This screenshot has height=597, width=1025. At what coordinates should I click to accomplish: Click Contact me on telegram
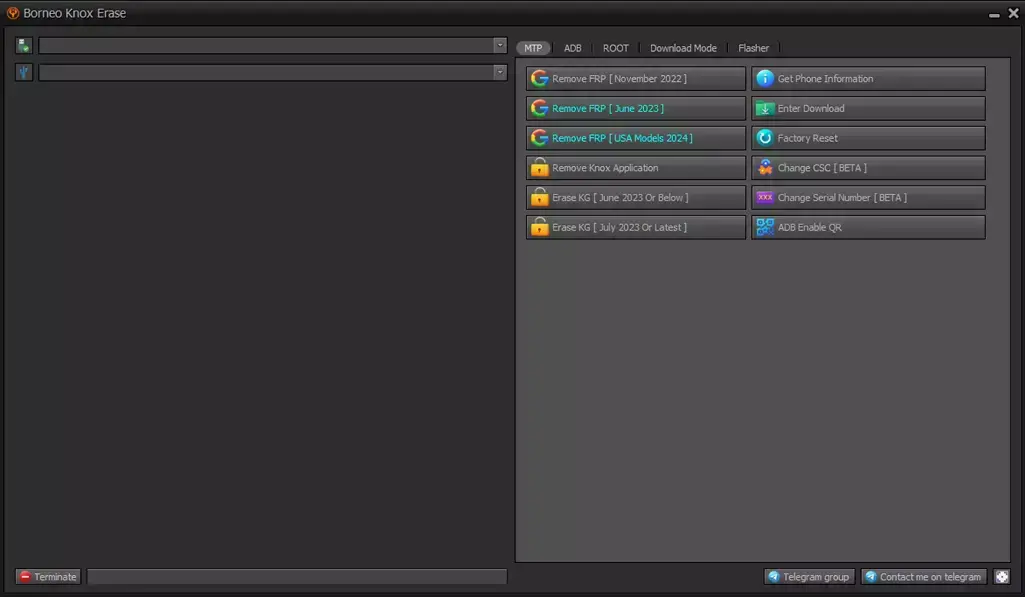924,577
